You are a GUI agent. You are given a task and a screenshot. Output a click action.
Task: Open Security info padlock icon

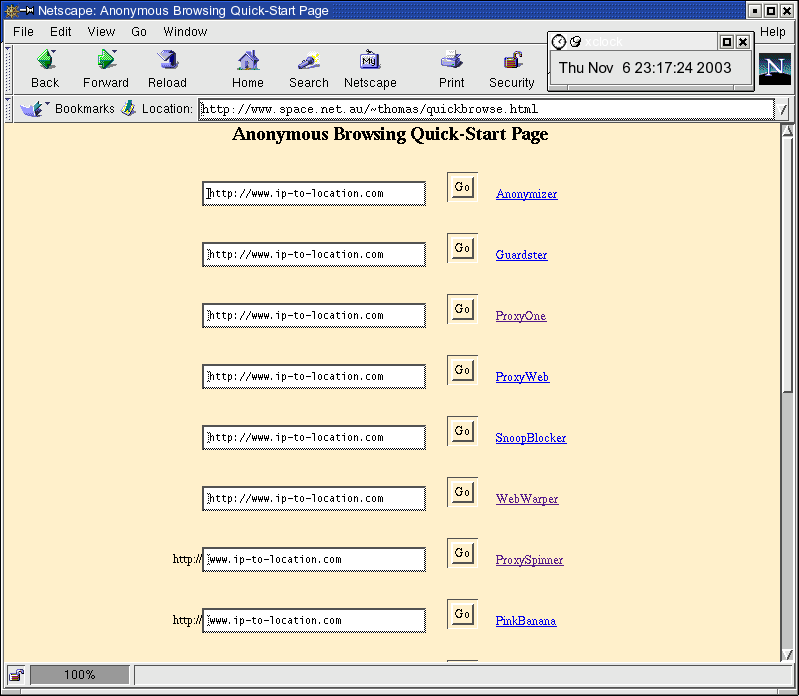click(513, 60)
